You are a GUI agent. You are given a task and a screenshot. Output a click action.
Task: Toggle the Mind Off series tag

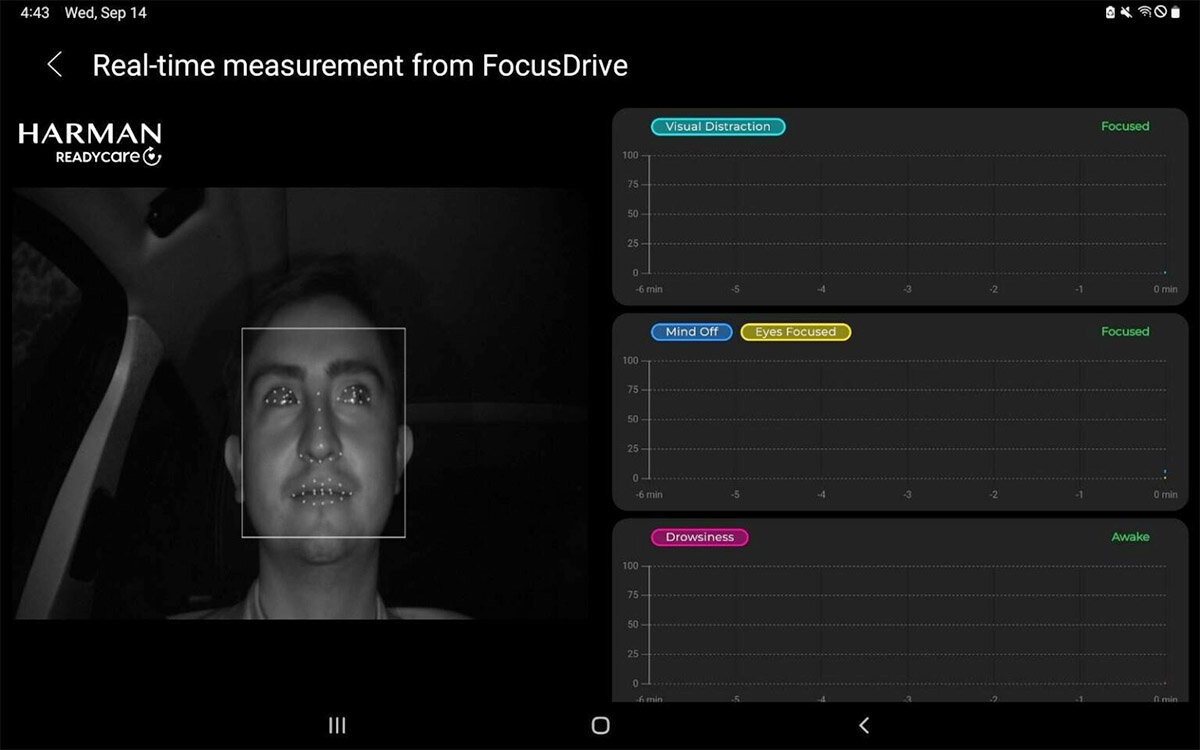pyautogui.click(x=692, y=332)
